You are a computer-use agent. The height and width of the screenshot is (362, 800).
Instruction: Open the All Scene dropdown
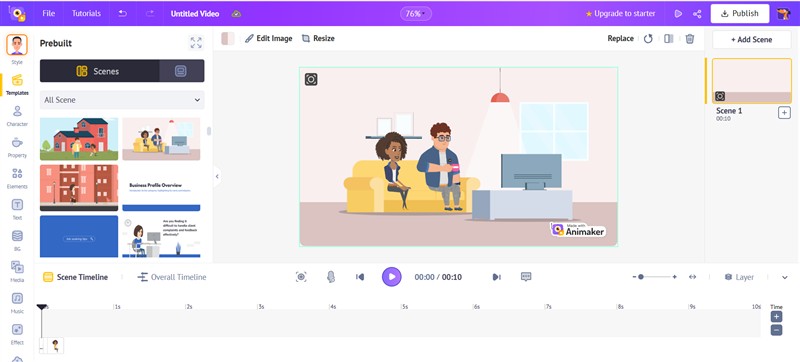[x=122, y=100]
